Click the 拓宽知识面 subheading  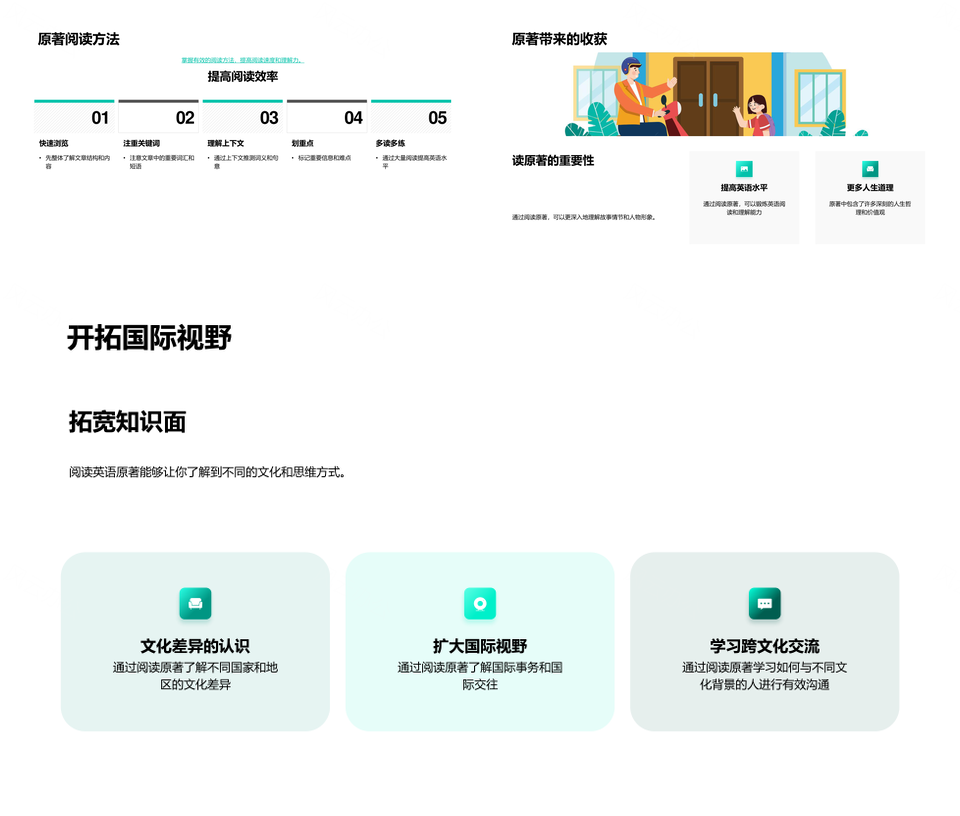coord(127,422)
